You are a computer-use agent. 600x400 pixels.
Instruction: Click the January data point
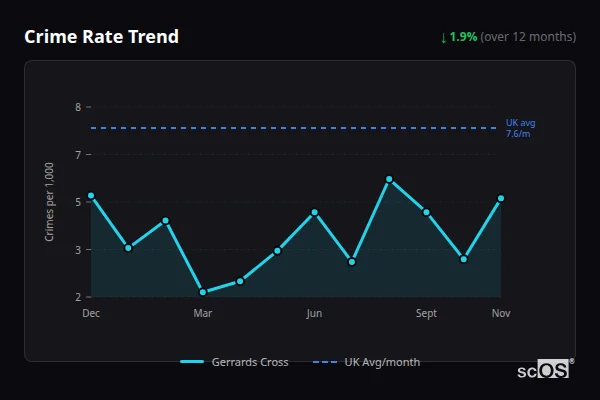pos(129,248)
